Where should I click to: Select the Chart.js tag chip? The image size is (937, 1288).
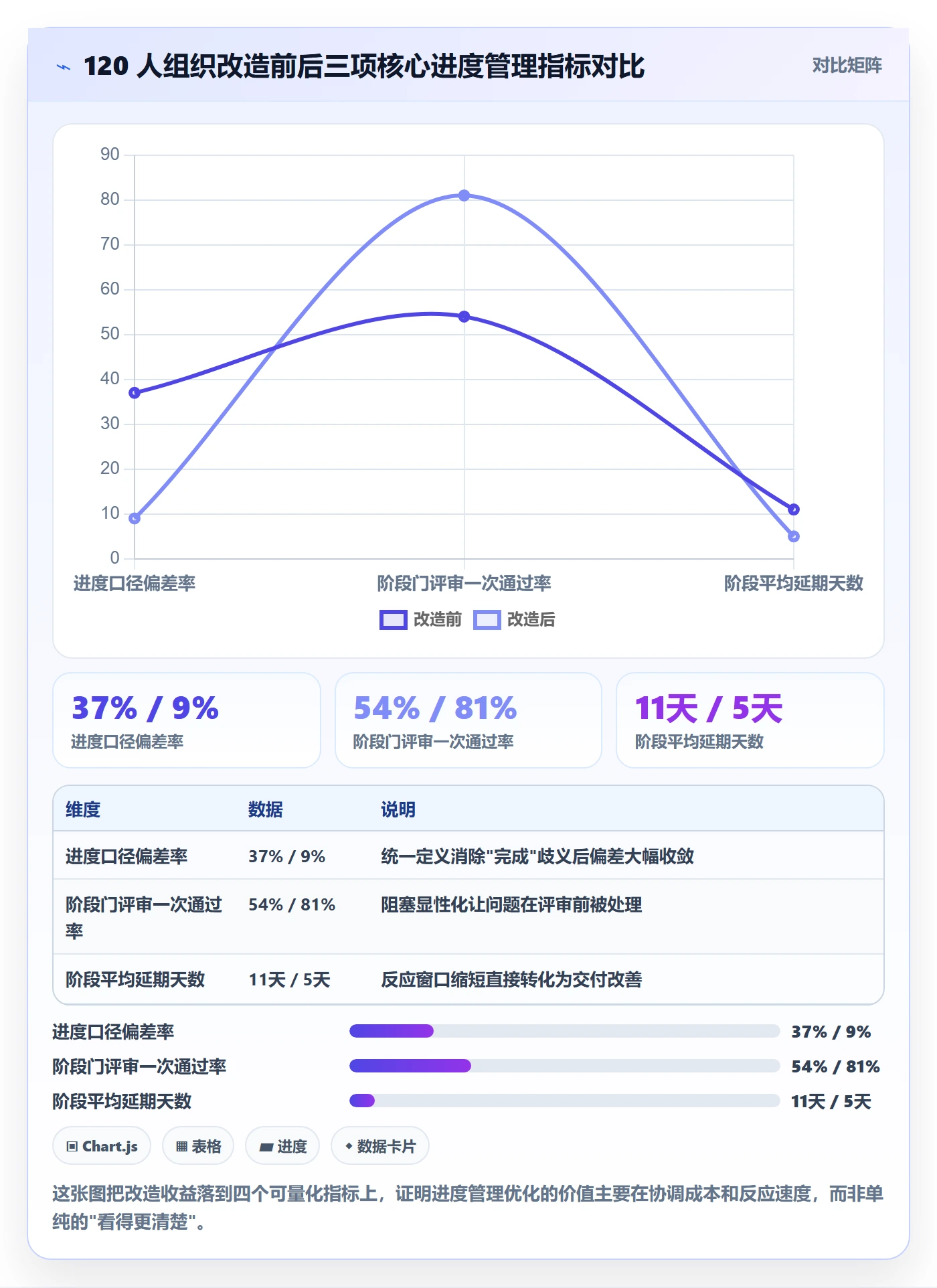102,1146
